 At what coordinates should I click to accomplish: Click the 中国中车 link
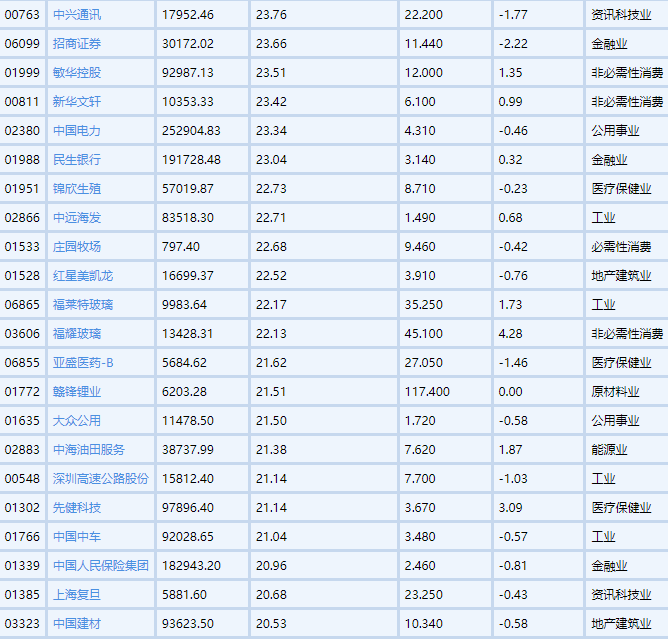(x=77, y=536)
